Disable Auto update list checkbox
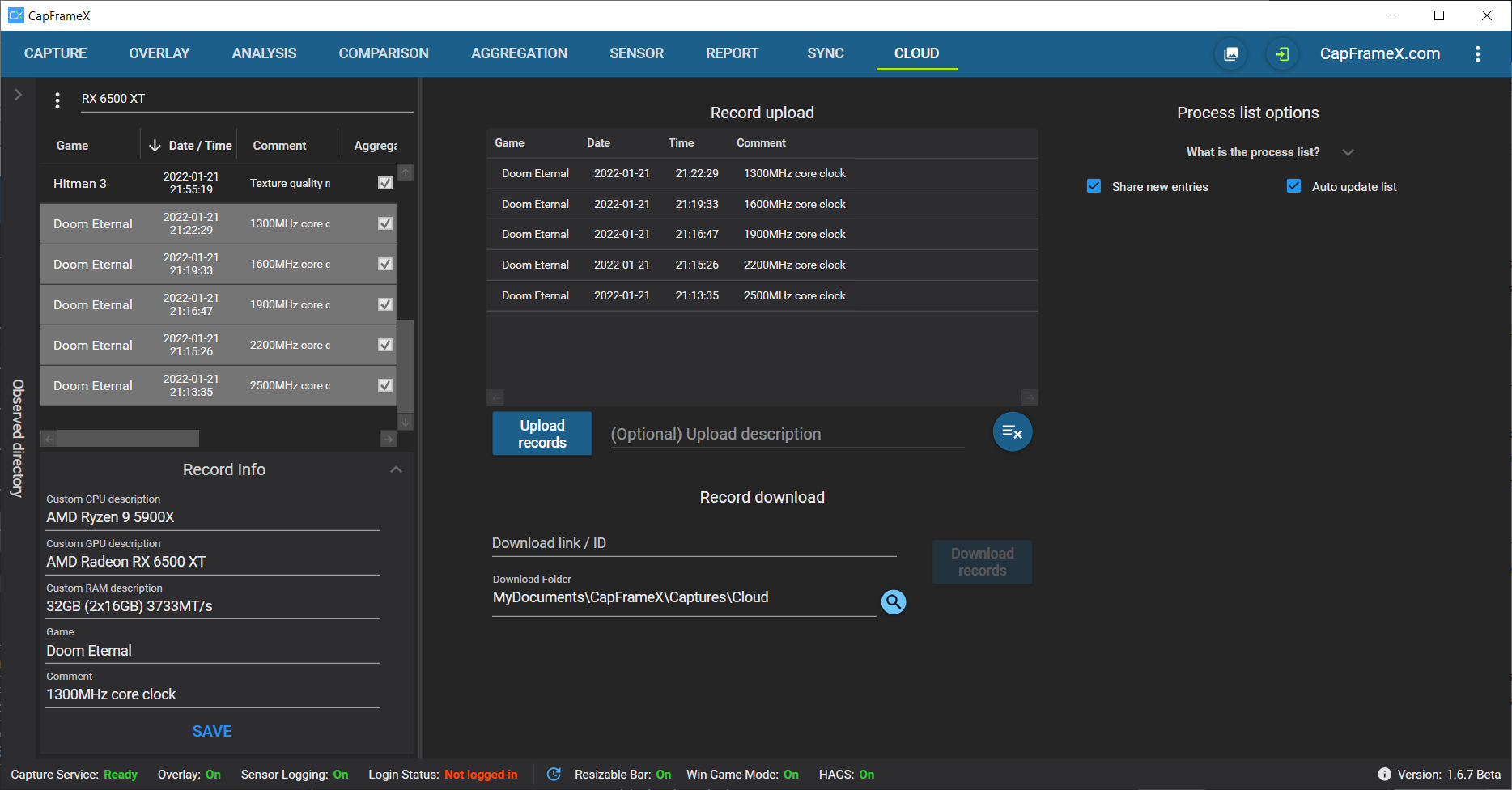 pyautogui.click(x=1293, y=186)
